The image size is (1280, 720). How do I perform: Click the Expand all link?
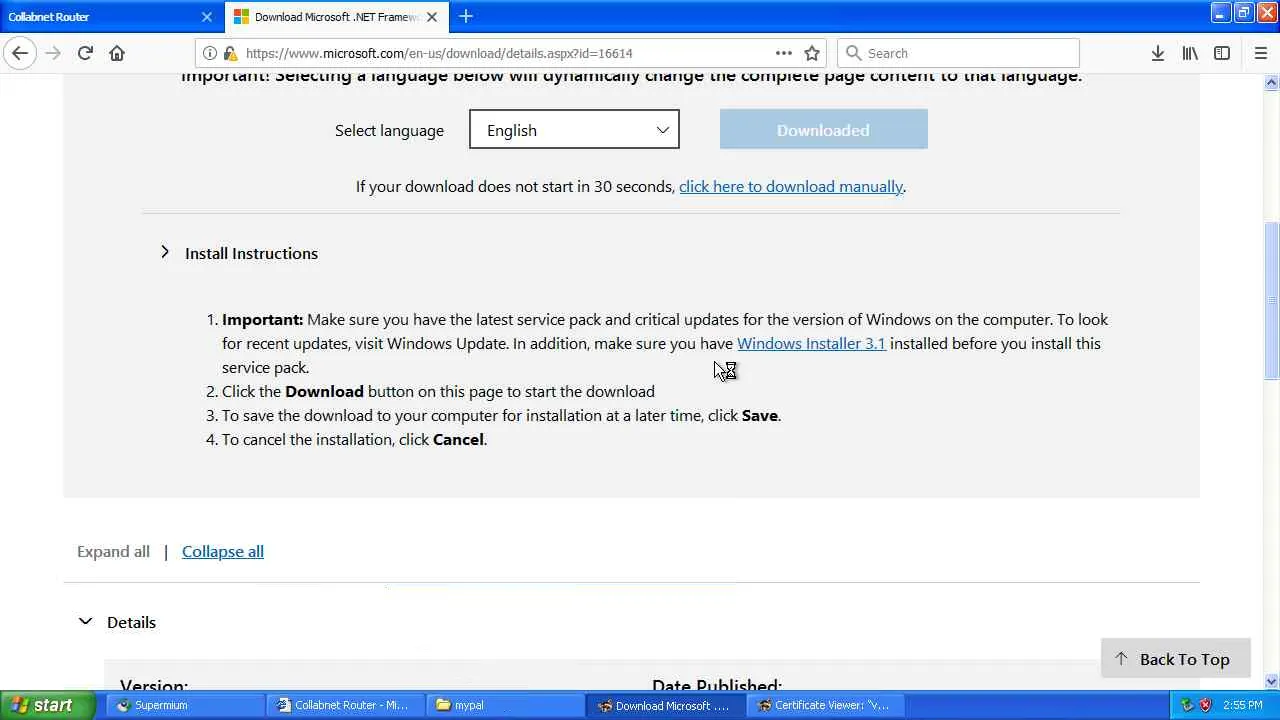(x=113, y=551)
